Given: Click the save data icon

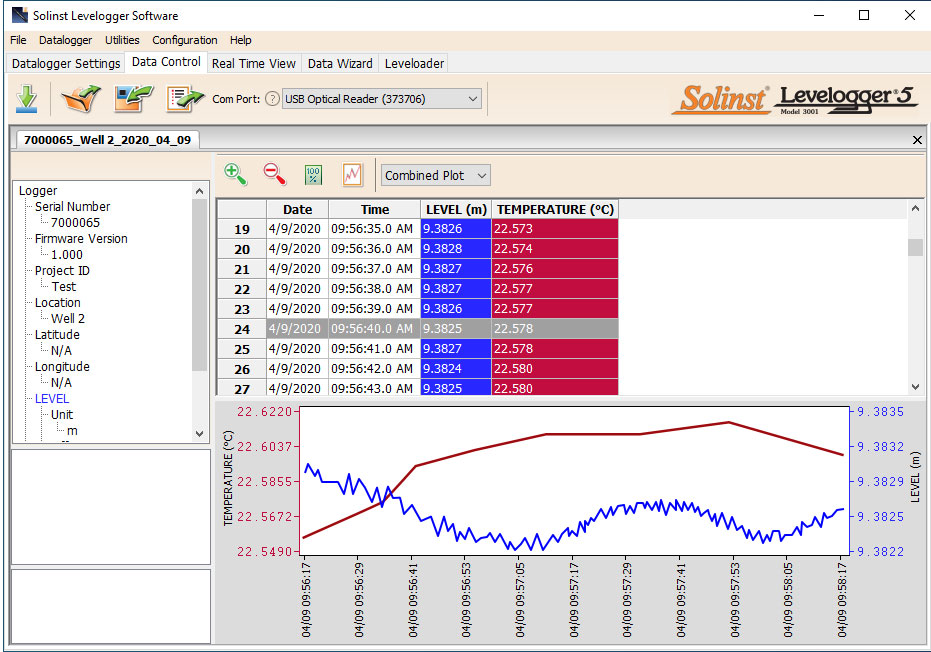Looking at the screenshot, I should (x=132, y=98).
